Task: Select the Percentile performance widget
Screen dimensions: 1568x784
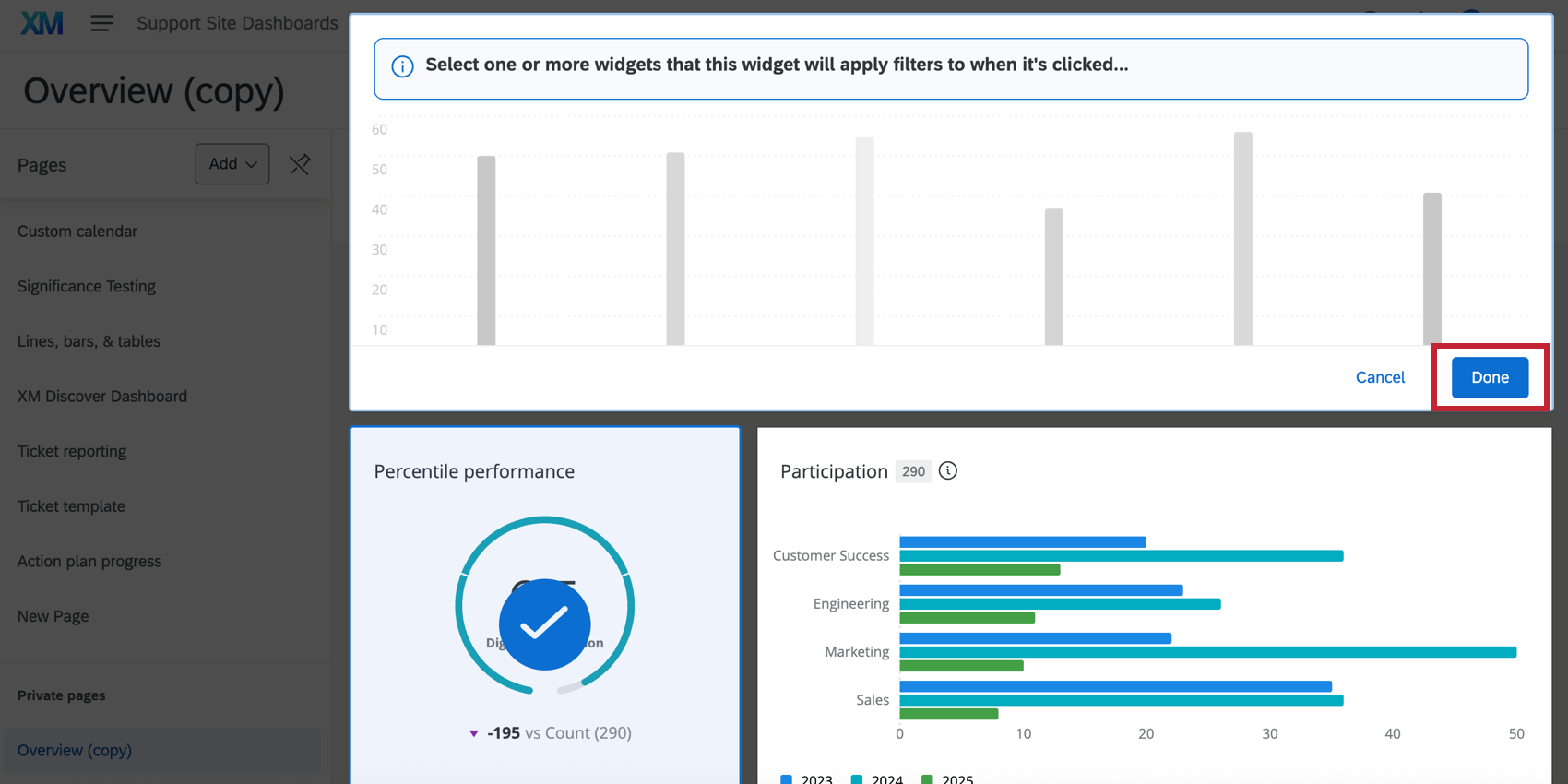Action: coord(545,605)
